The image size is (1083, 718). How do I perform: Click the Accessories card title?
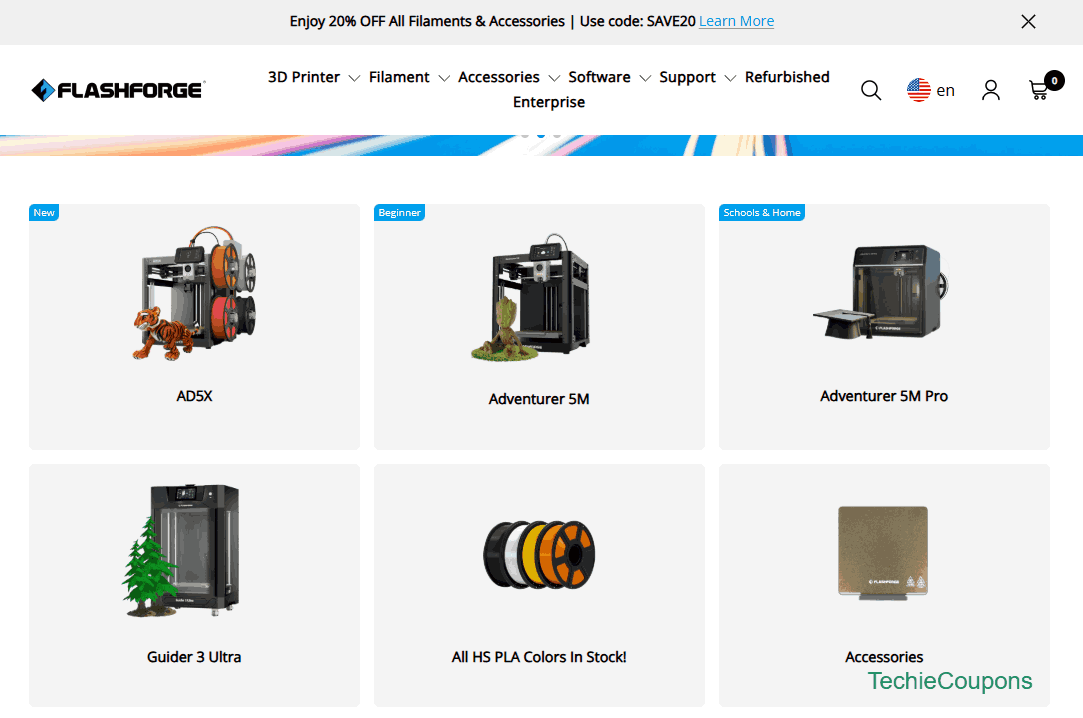(x=884, y=657)
